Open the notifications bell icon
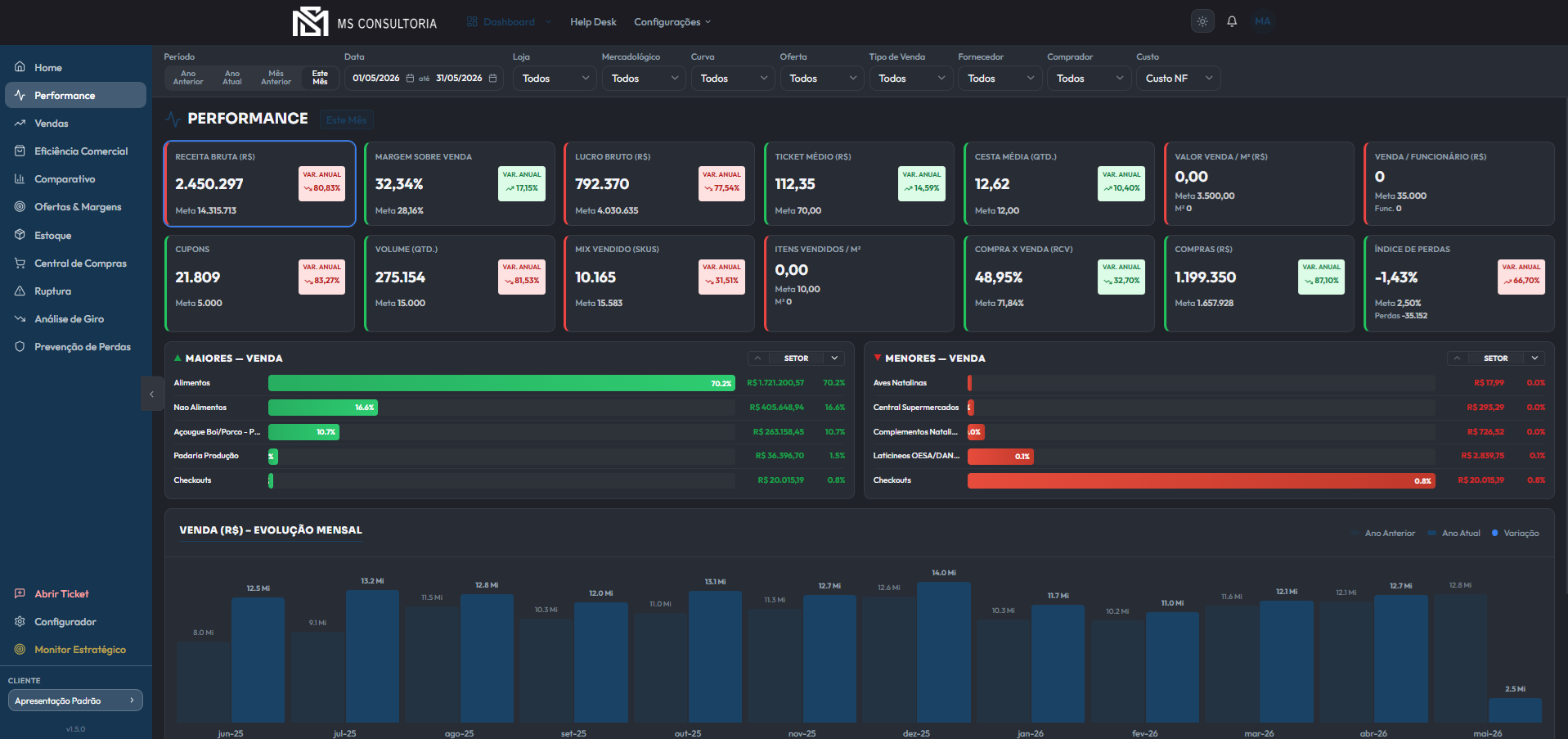The image size is (1568, 739). (1232, 22)
